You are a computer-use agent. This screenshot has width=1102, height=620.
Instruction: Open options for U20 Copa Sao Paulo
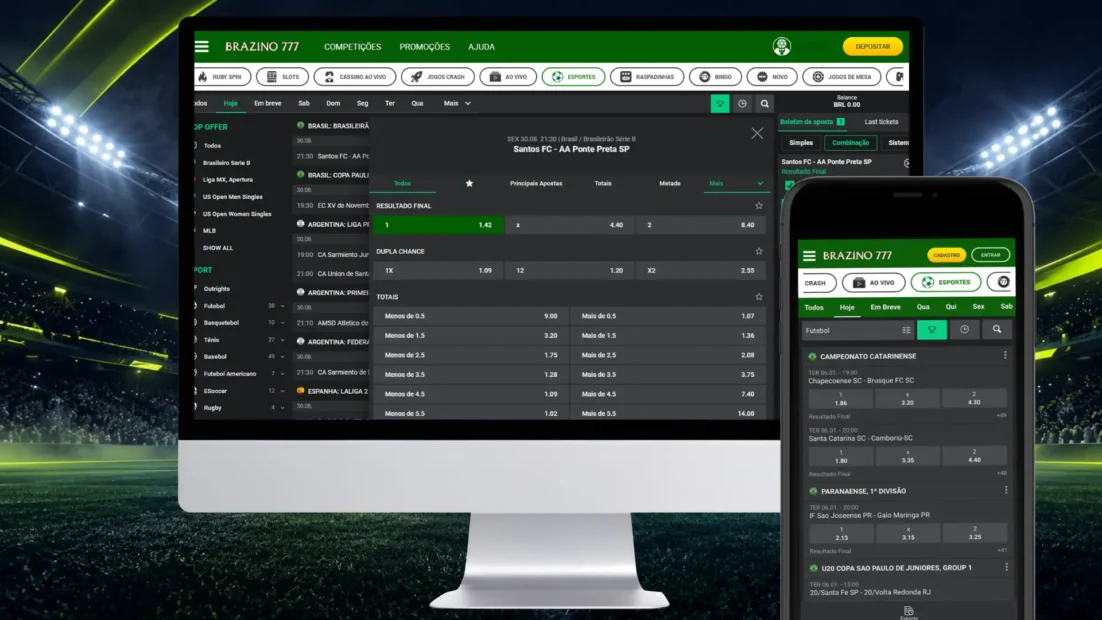pyautogui.click(x=1007, y=567)
